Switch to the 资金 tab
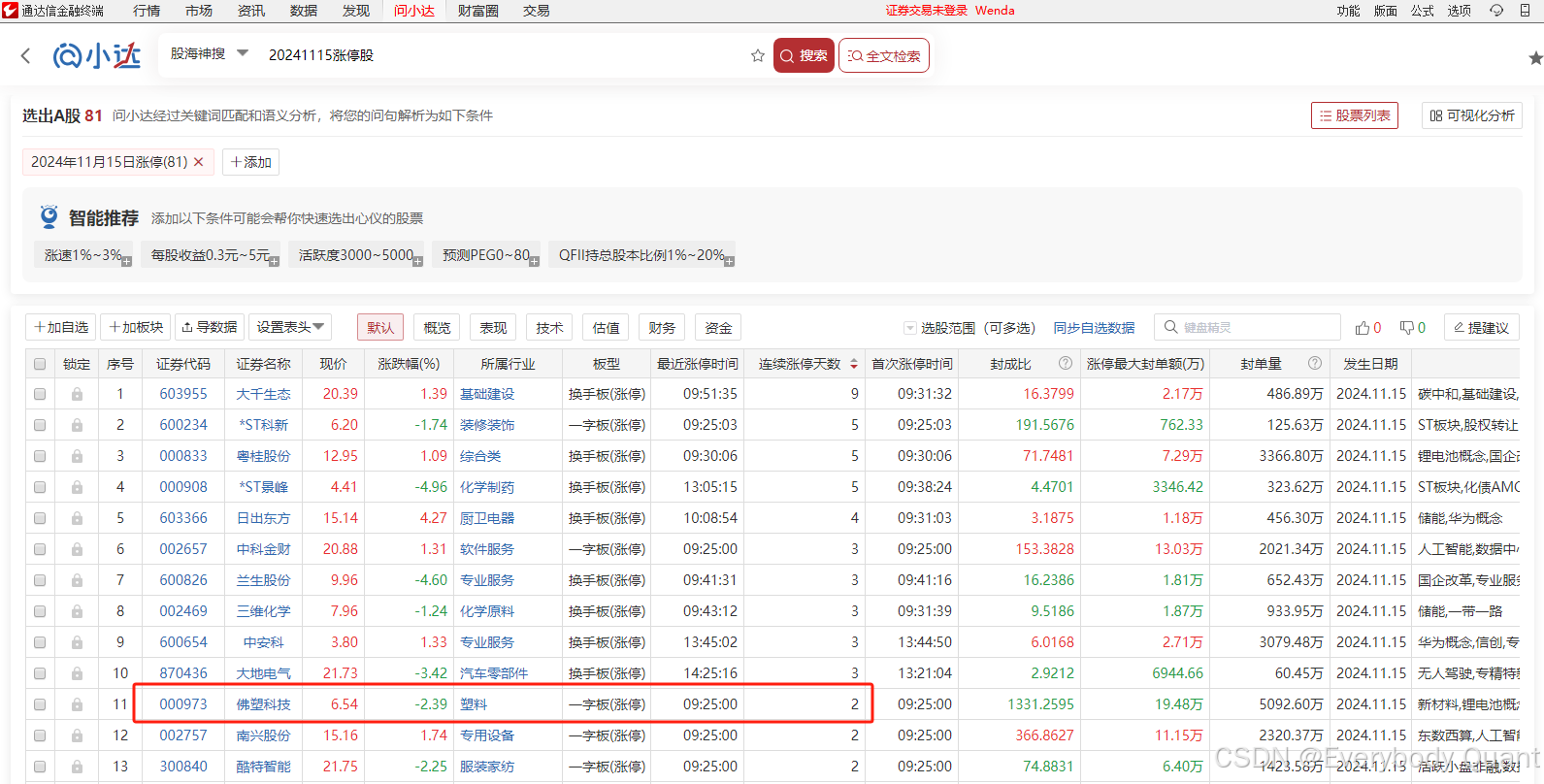Screen dimensions: 1544x784 pyautogui.click(x=718, y=327)
